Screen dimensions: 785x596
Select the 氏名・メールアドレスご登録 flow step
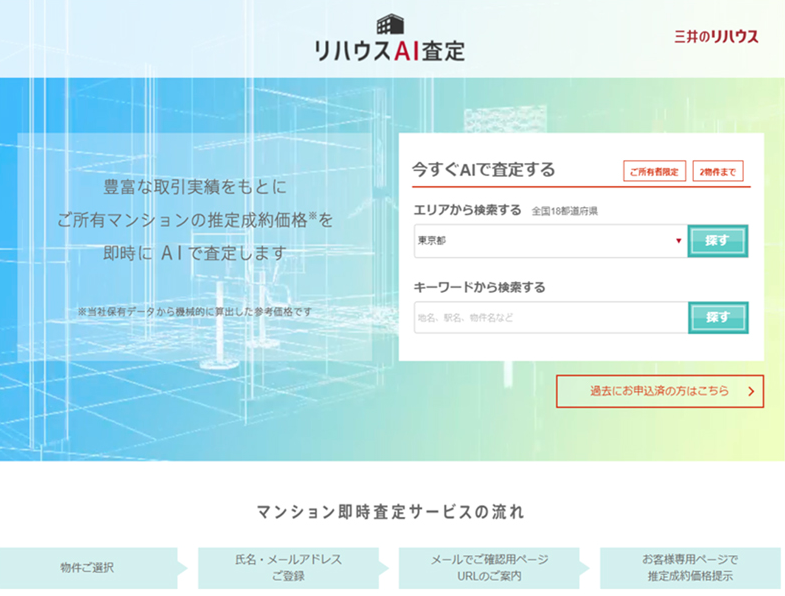click(288, 568)
